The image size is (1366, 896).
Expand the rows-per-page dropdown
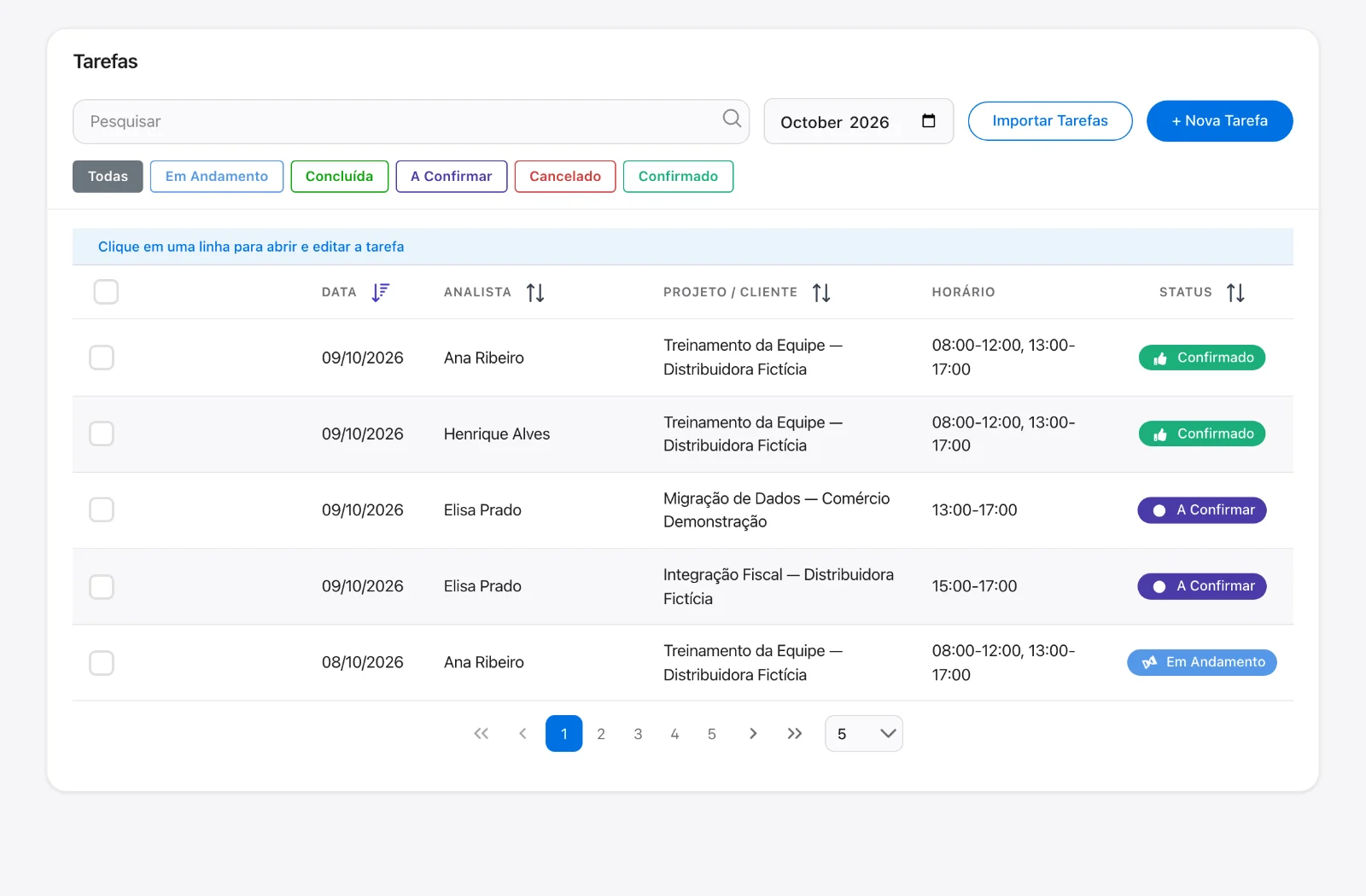[x=864, y=734]
